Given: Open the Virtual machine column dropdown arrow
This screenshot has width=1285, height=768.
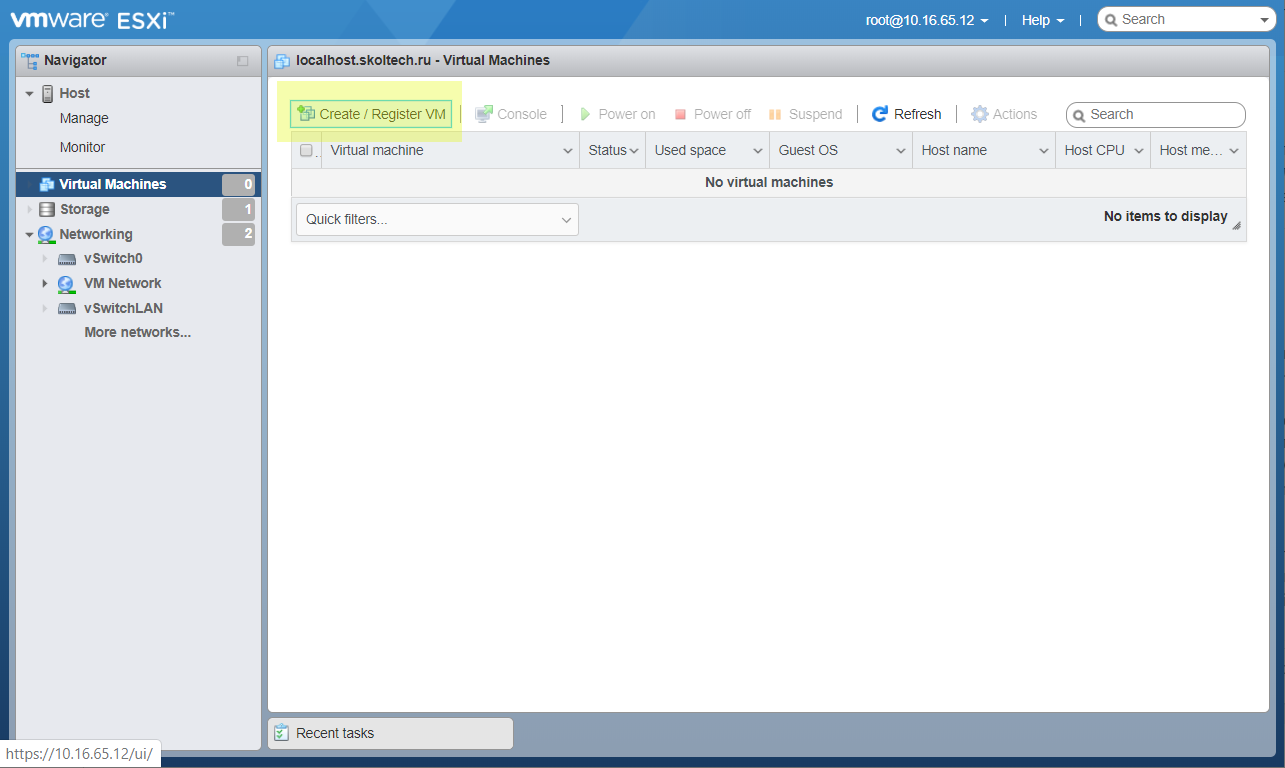Looking at the screenshot, I should pos(567,151).
